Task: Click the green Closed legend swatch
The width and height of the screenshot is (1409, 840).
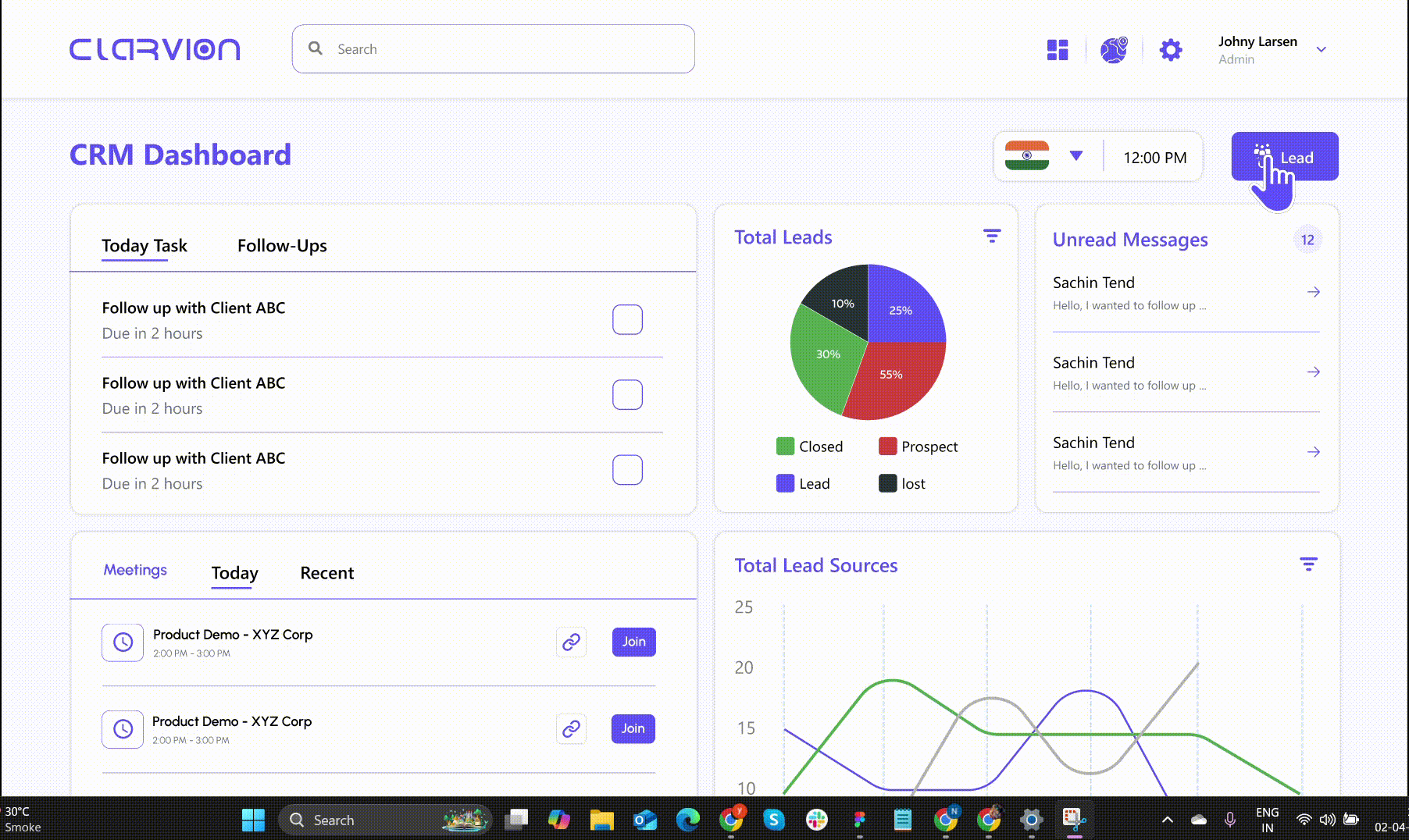Action: [x=785, y=447]
